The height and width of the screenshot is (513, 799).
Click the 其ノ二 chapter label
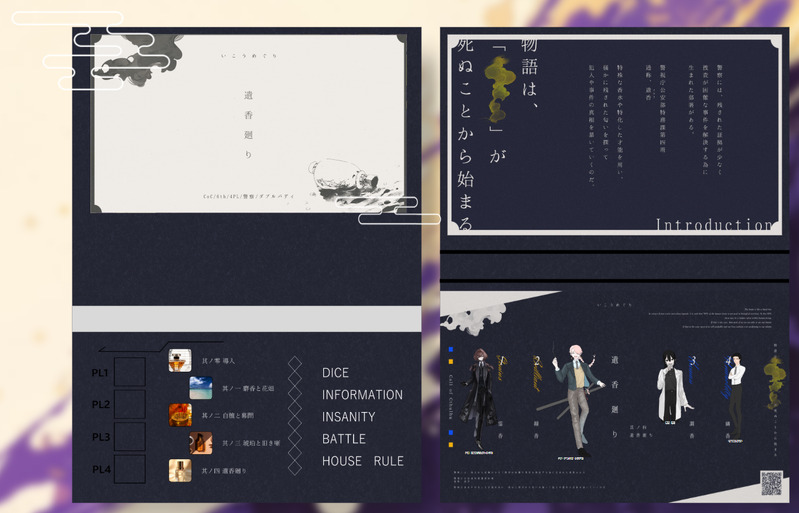click(x=227, y=416)
